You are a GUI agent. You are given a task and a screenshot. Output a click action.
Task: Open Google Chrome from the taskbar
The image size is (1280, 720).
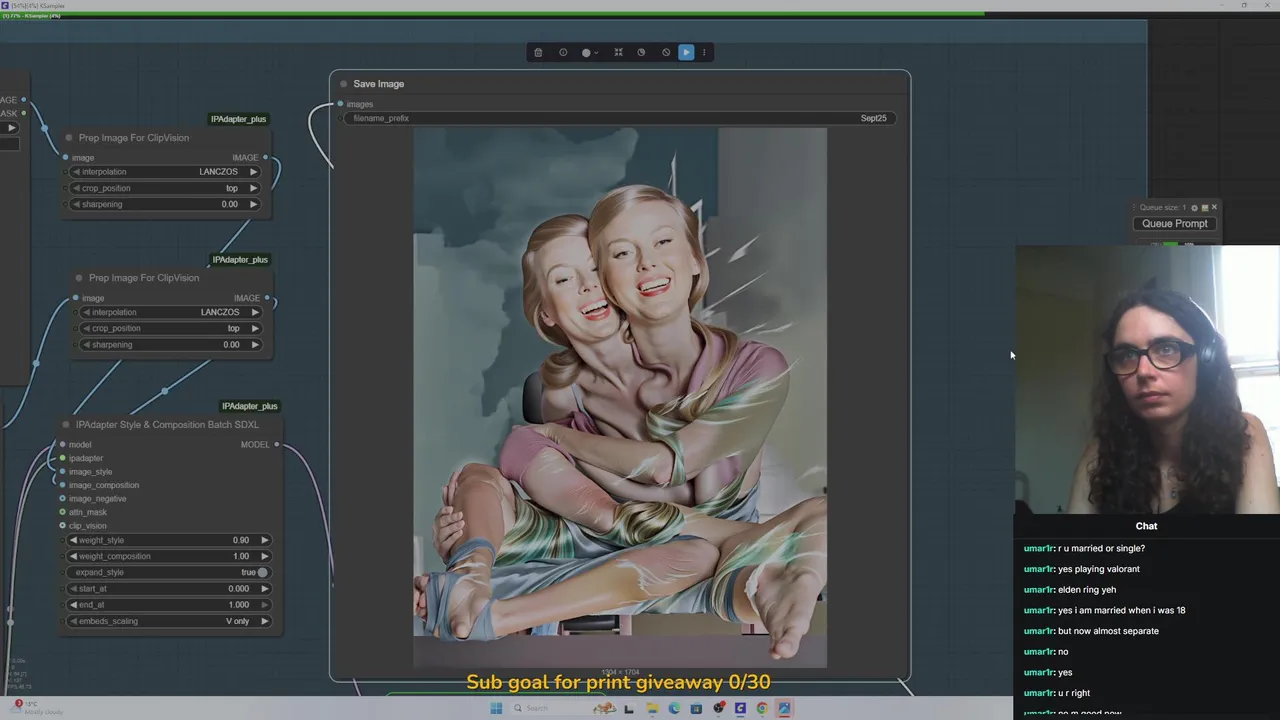pyautogui.click(x=762, y=708)
